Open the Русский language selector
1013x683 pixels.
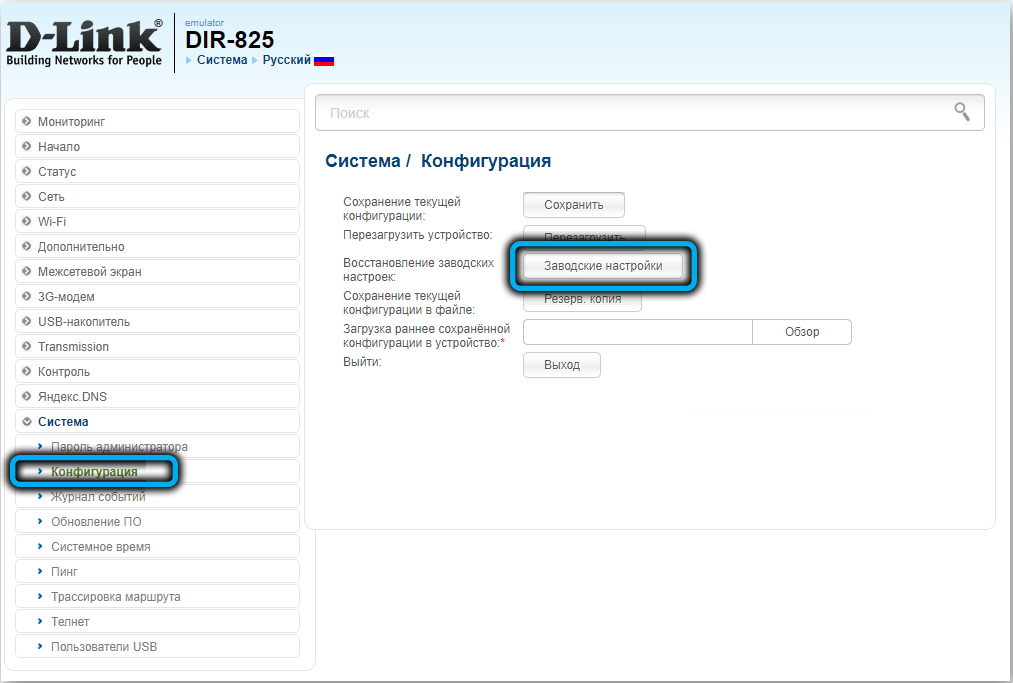tap(286, 60)
